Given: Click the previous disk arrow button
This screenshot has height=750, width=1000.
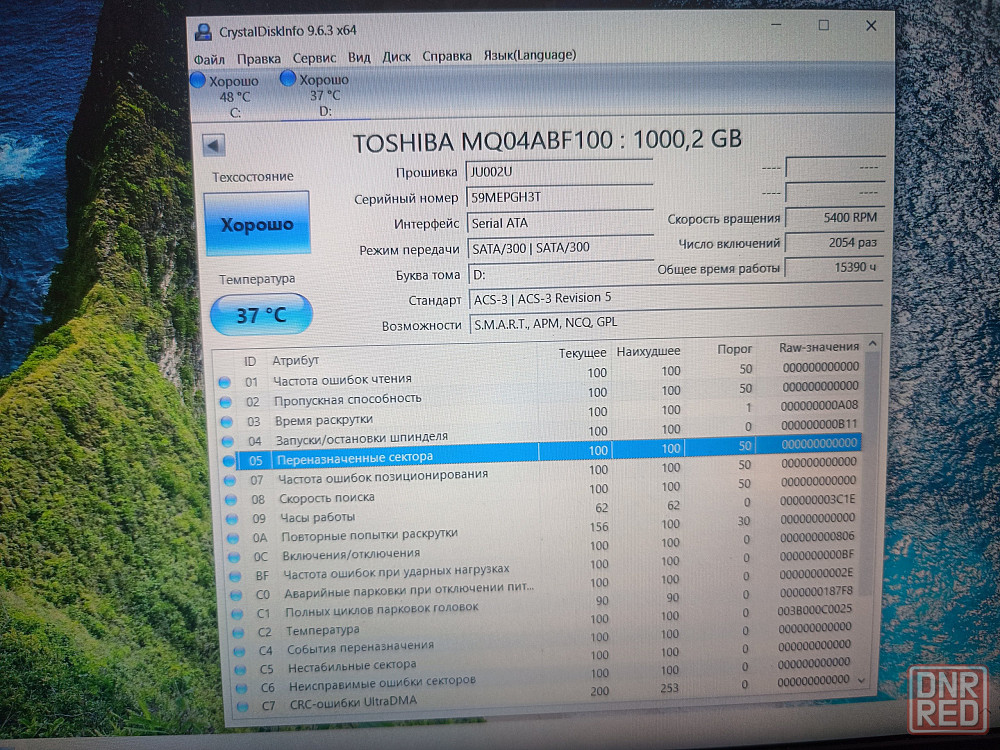Looking at the screenshot, I should click(214, 145).
